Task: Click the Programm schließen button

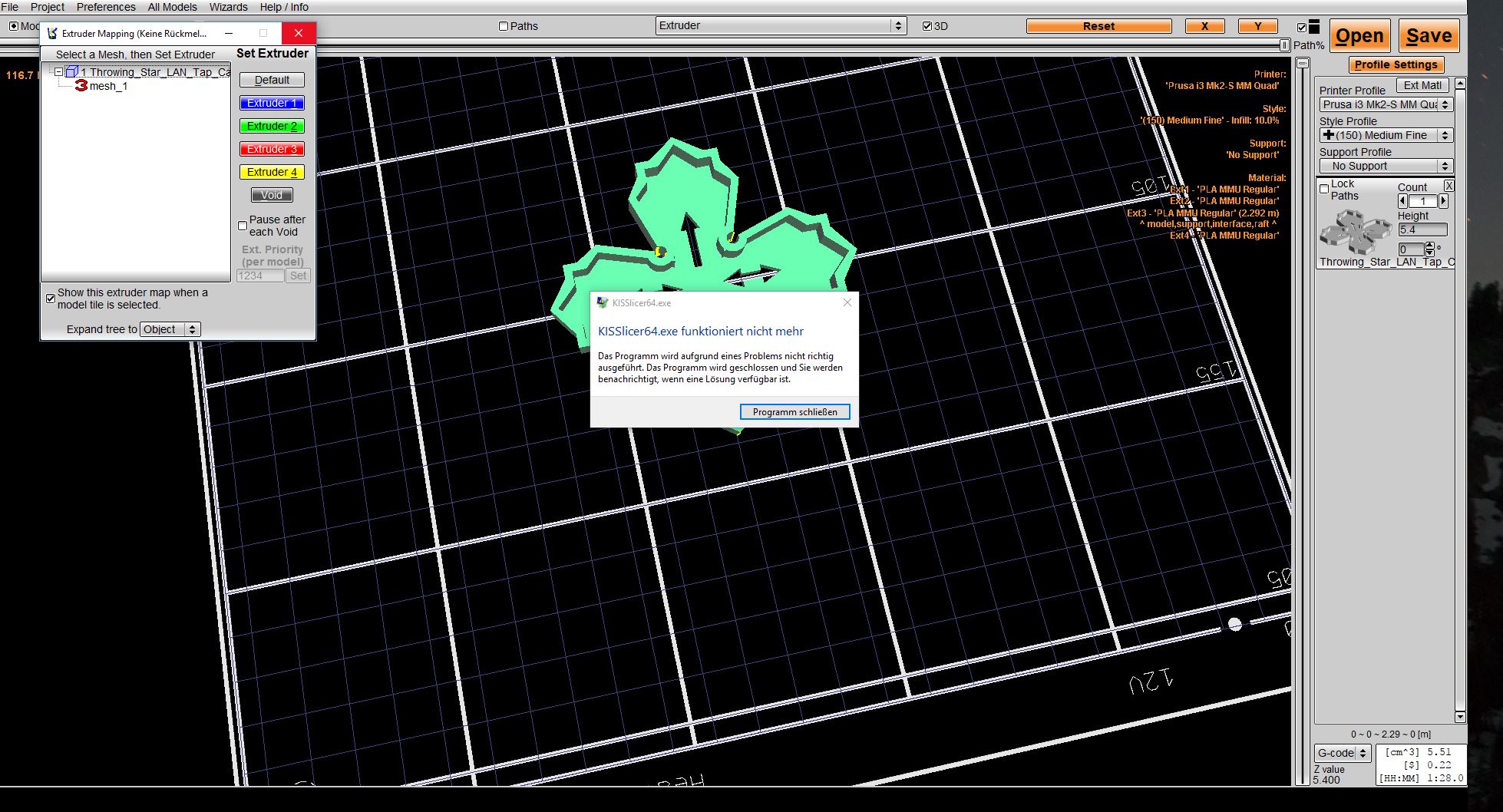Action: coord(794,412)
